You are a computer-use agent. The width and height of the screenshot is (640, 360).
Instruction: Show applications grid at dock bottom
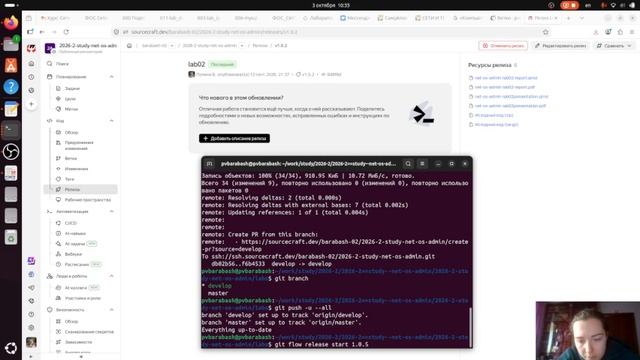tap(11, 348)
